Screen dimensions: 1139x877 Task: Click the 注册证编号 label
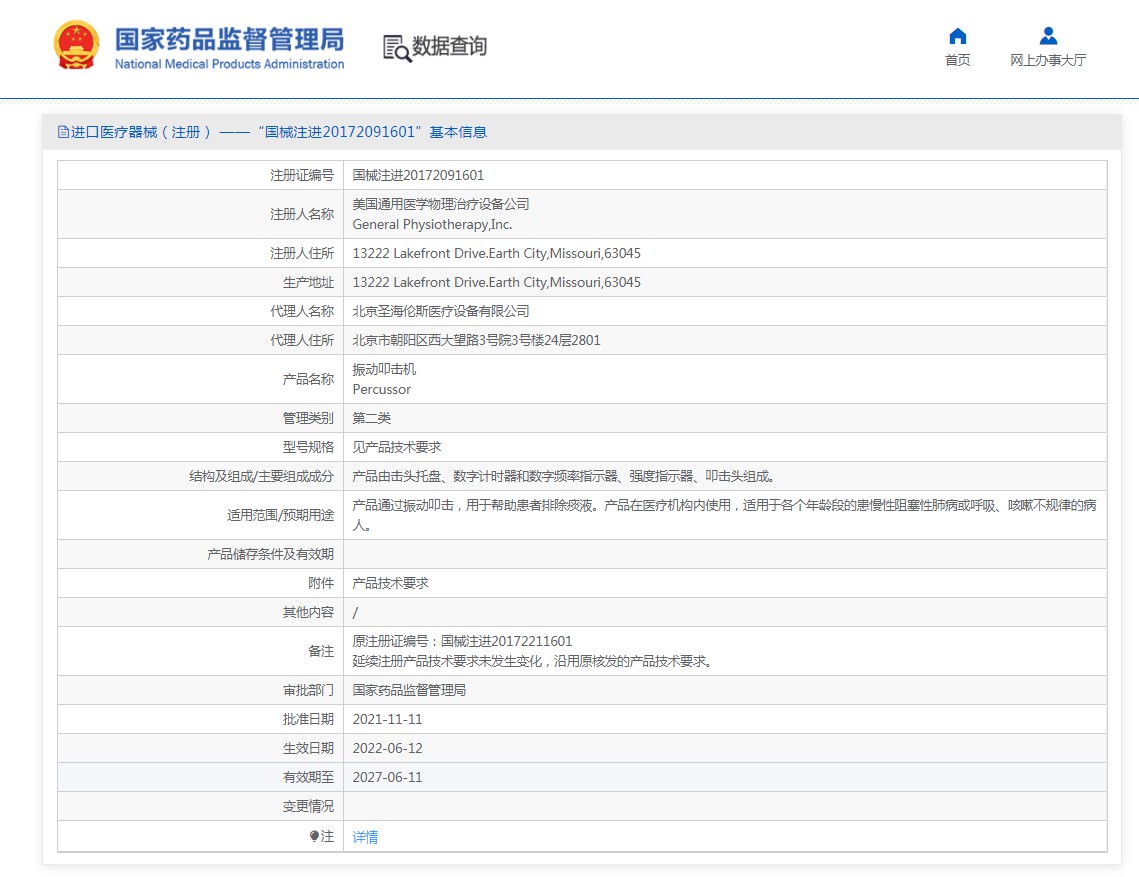(301, 175)
